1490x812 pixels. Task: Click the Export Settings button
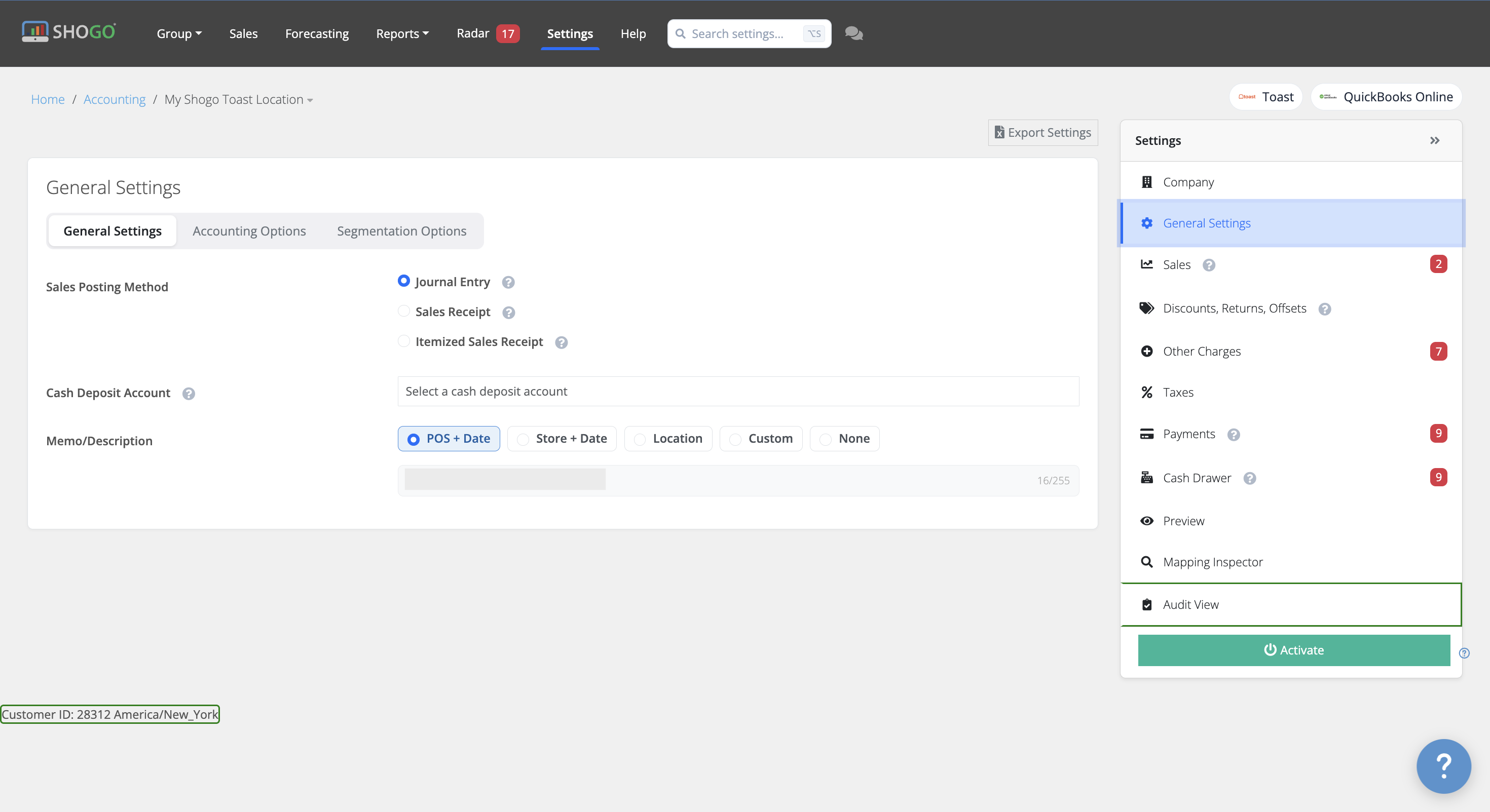(x=1043, y=133)
